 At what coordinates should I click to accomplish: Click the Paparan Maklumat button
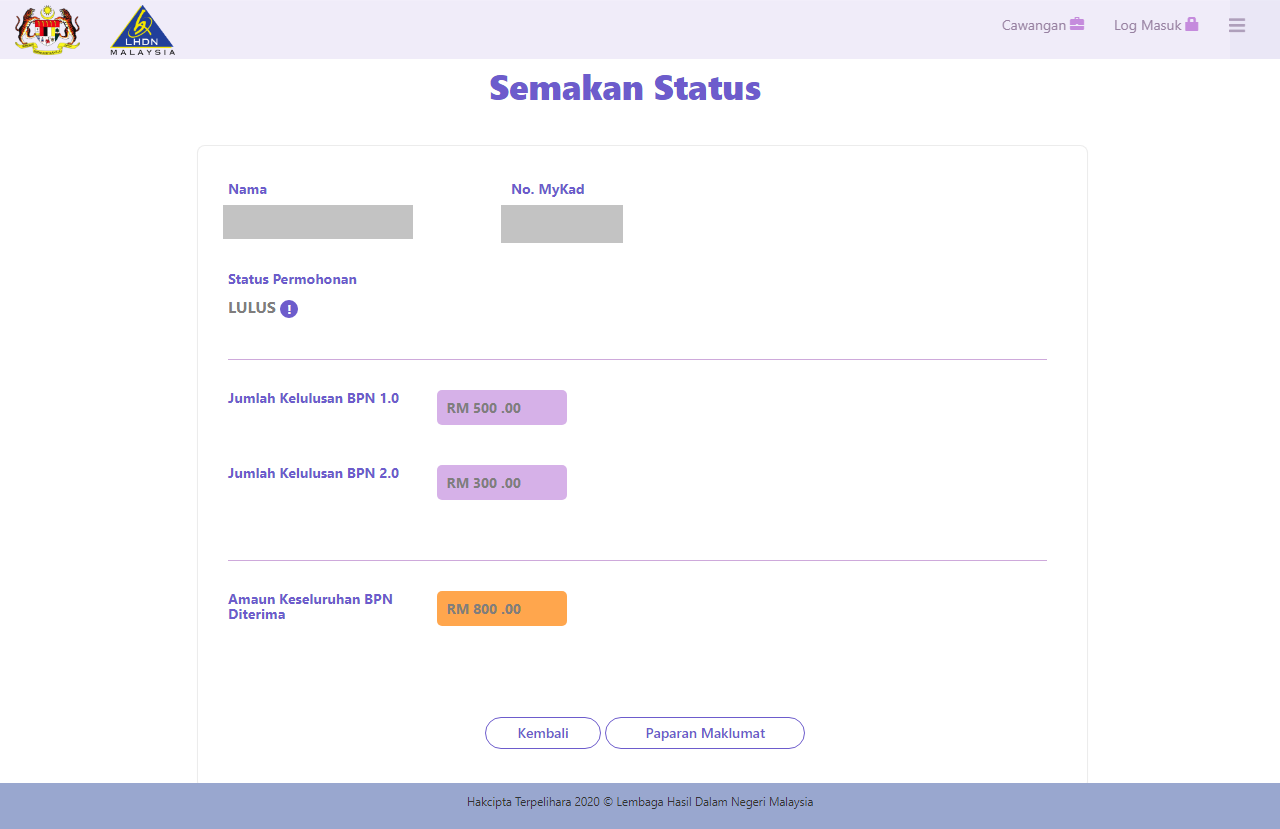[x=705, y=733]
